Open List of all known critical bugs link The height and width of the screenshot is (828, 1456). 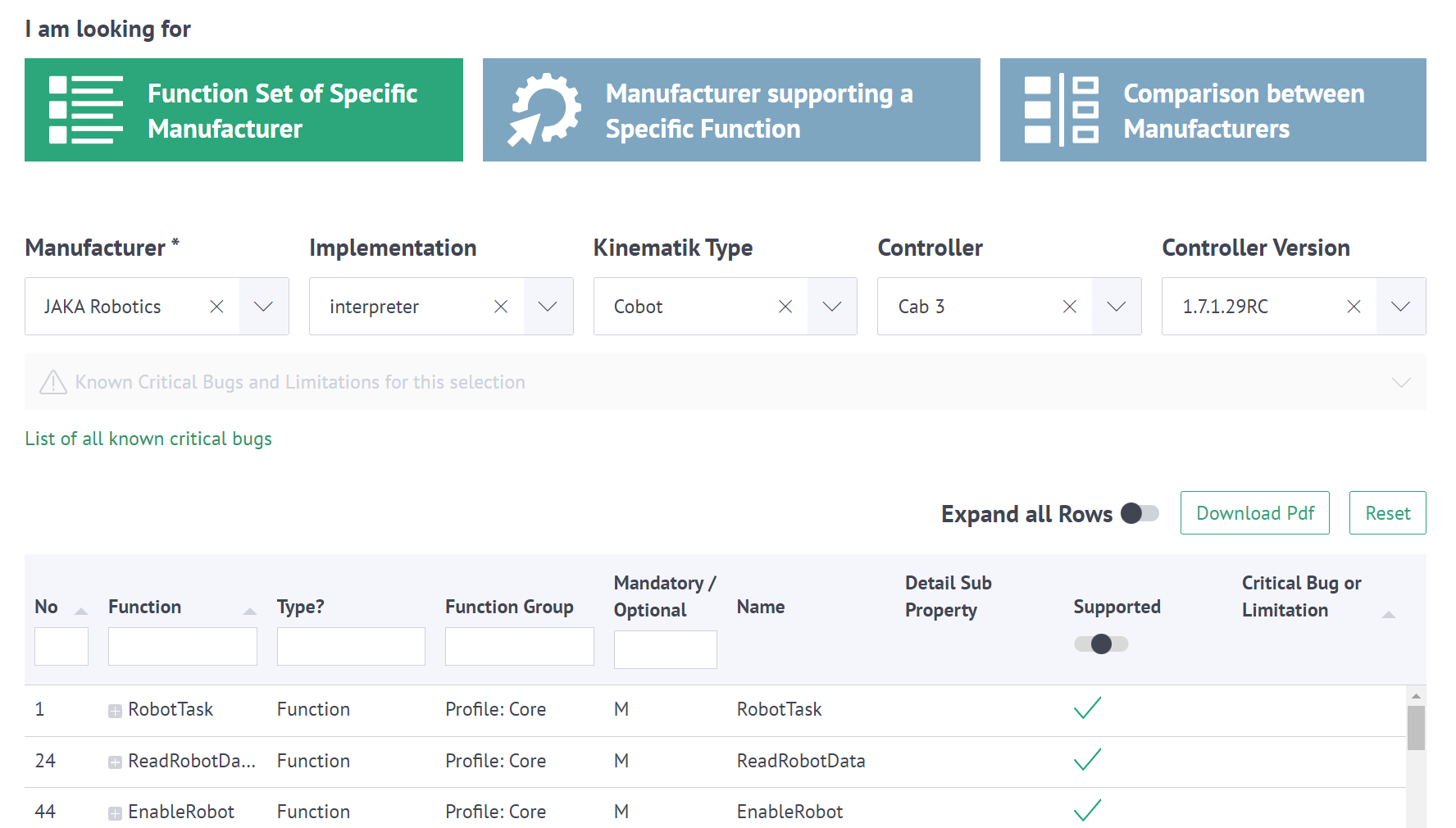tap(148, 439)
